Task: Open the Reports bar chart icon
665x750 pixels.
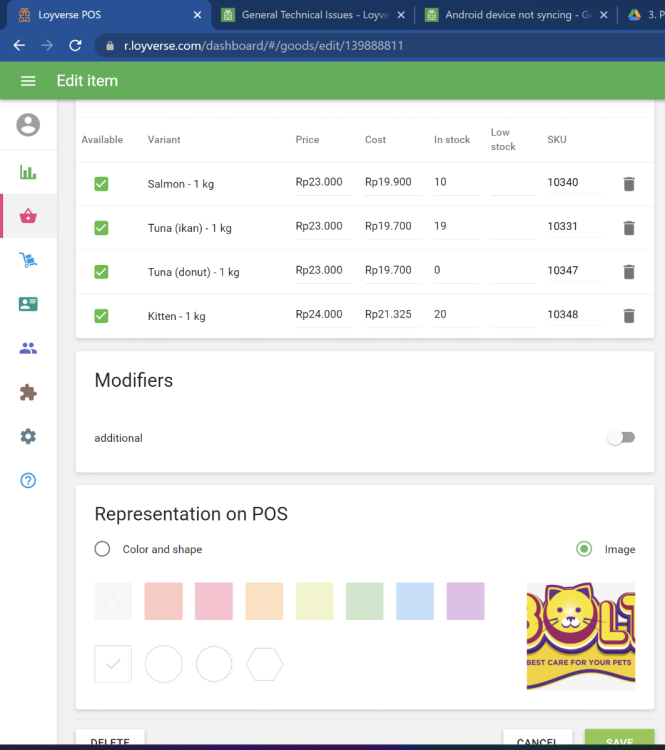Action: click(x=28, y=171)
